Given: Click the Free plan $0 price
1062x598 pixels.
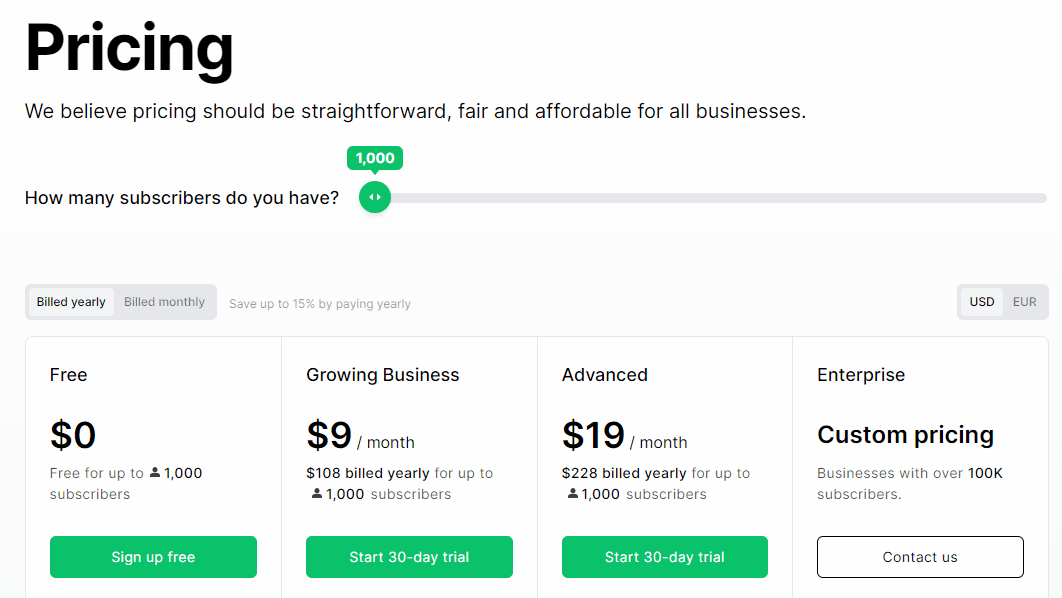Looking at the screenshot, I should [73, 435].
